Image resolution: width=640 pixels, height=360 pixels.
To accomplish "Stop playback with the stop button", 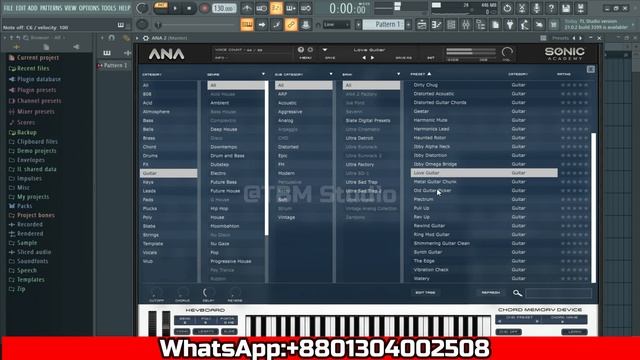I will click(189, 8).
